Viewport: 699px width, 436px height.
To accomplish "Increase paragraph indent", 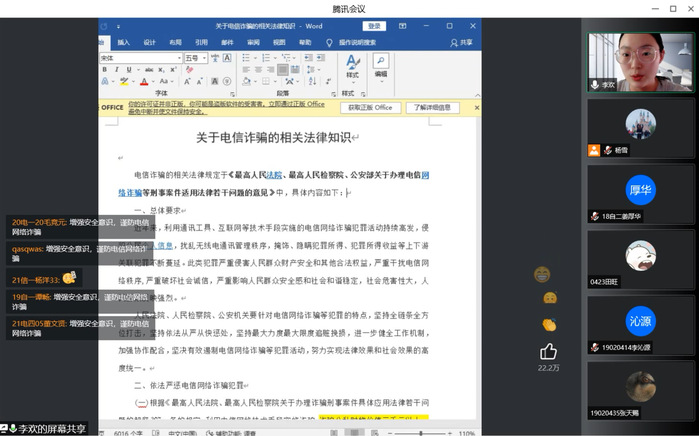I will click(321, 58).
